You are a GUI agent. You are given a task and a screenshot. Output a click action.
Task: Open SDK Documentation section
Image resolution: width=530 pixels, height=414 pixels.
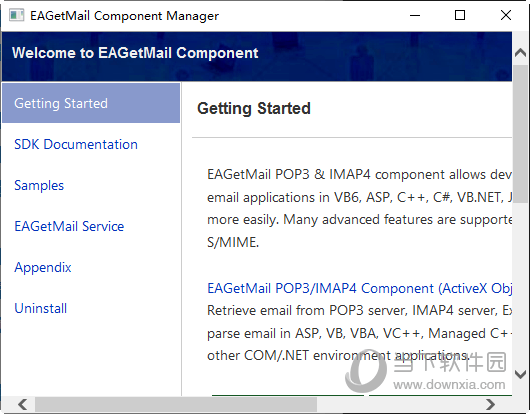click(76, 144)
